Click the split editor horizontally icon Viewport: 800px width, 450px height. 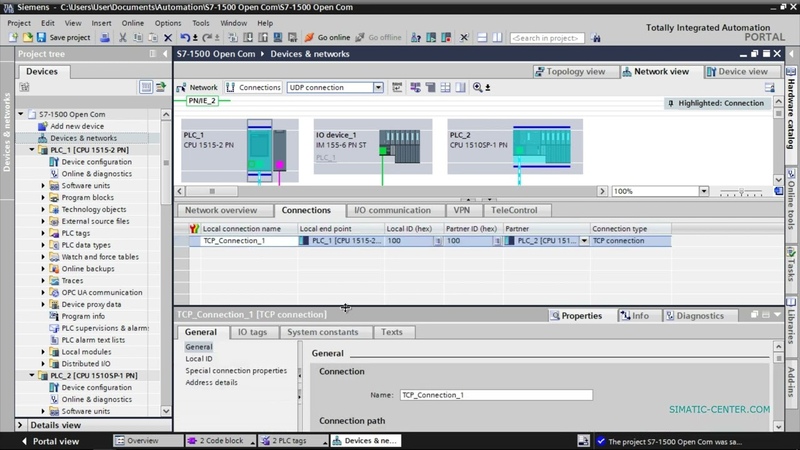click(482, 37)
